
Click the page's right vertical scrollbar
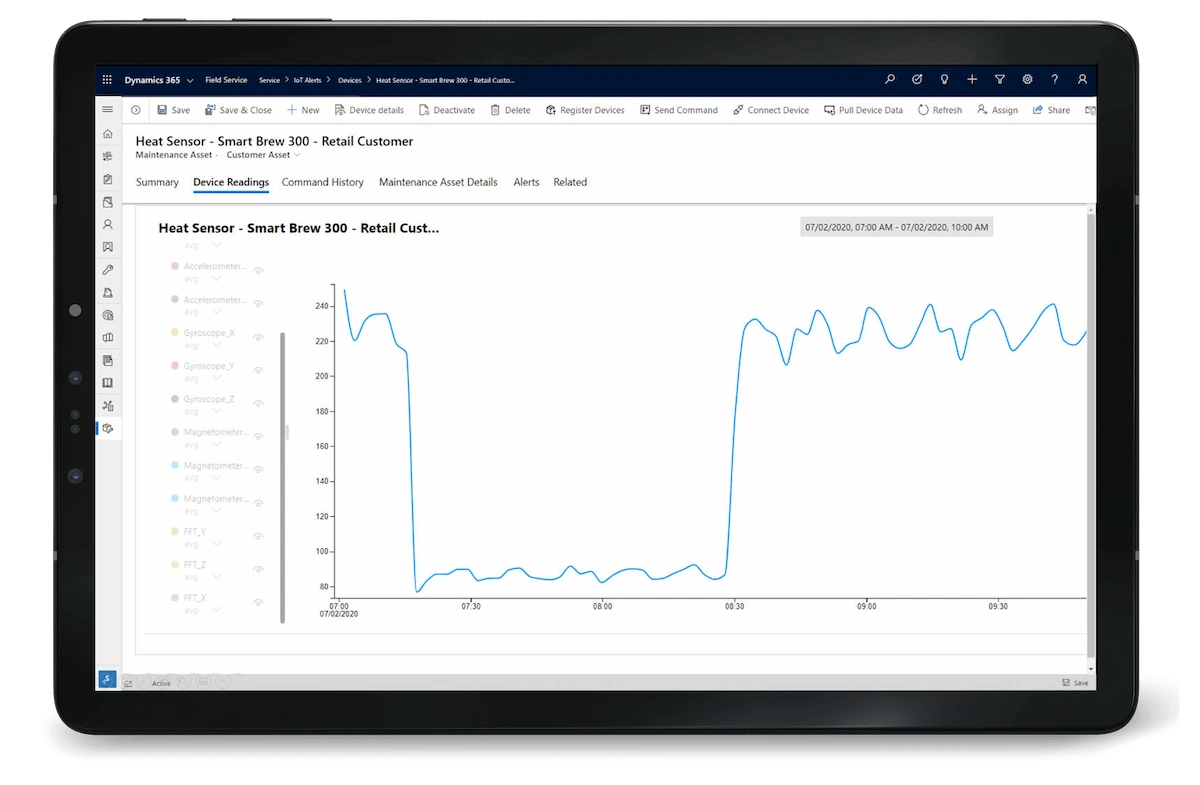pos(1091,435)
